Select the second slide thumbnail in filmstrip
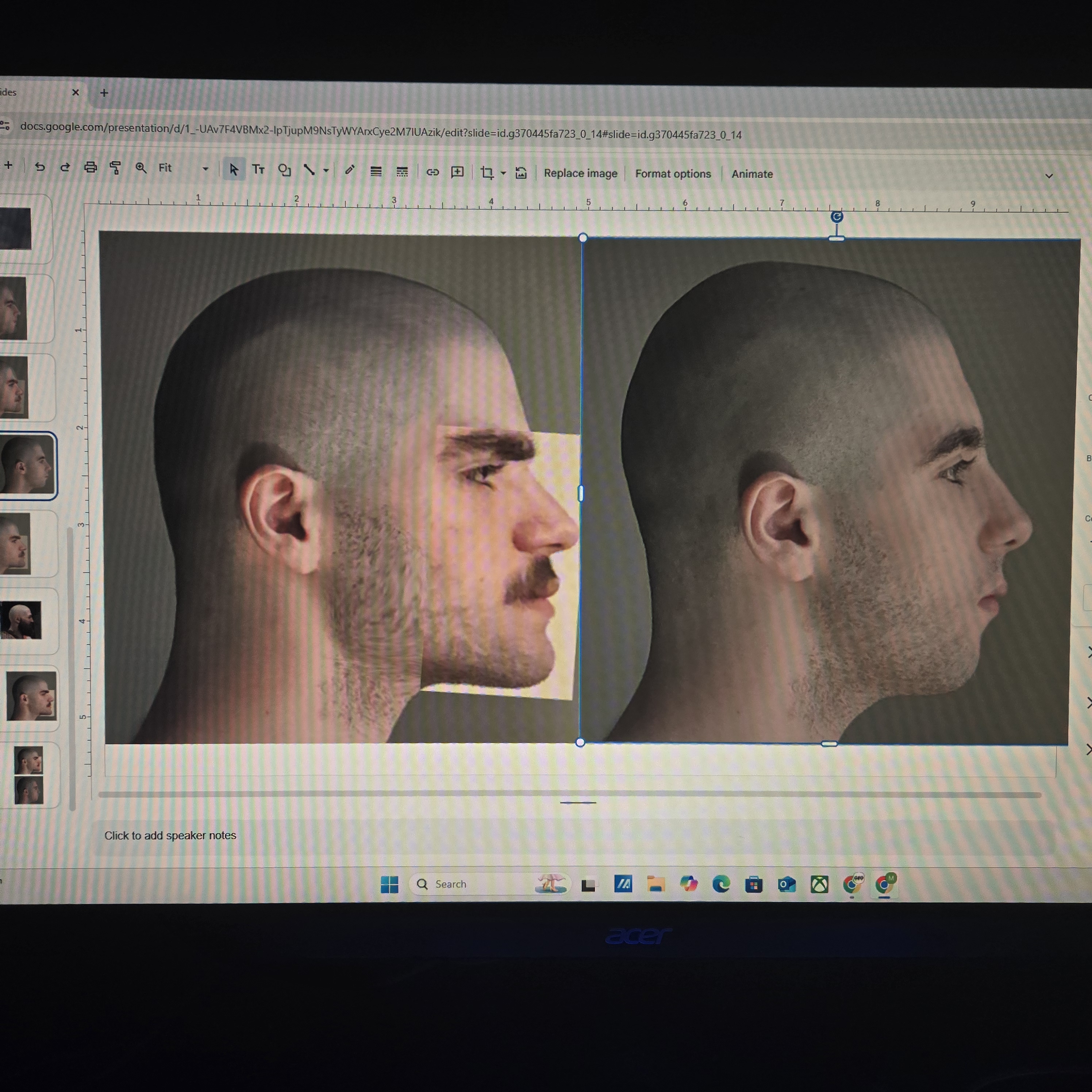The image size is (1092, 1092). (x=14, y=308)
